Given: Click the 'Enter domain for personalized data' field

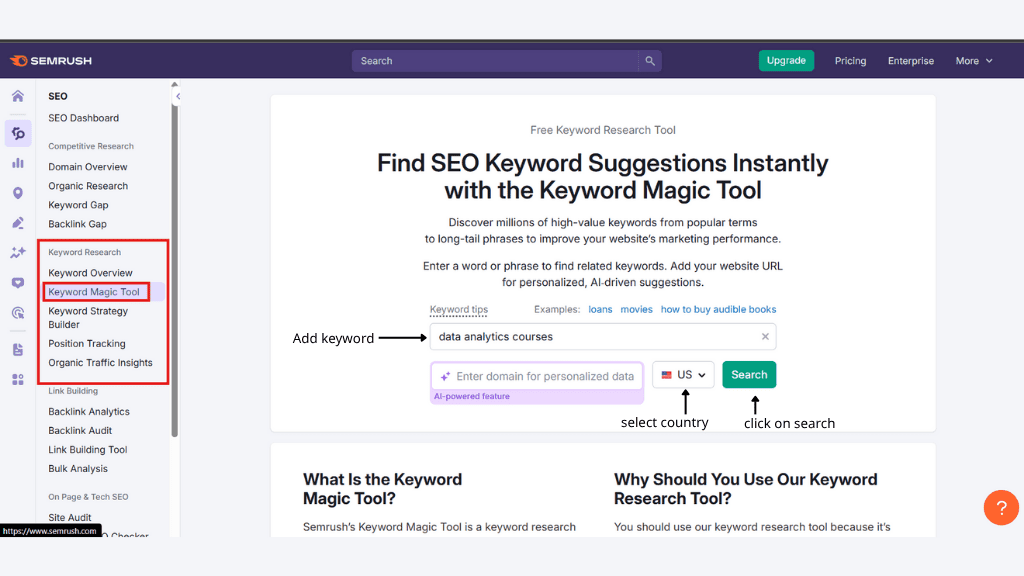Looking at the screenshot, I should 537,376.
